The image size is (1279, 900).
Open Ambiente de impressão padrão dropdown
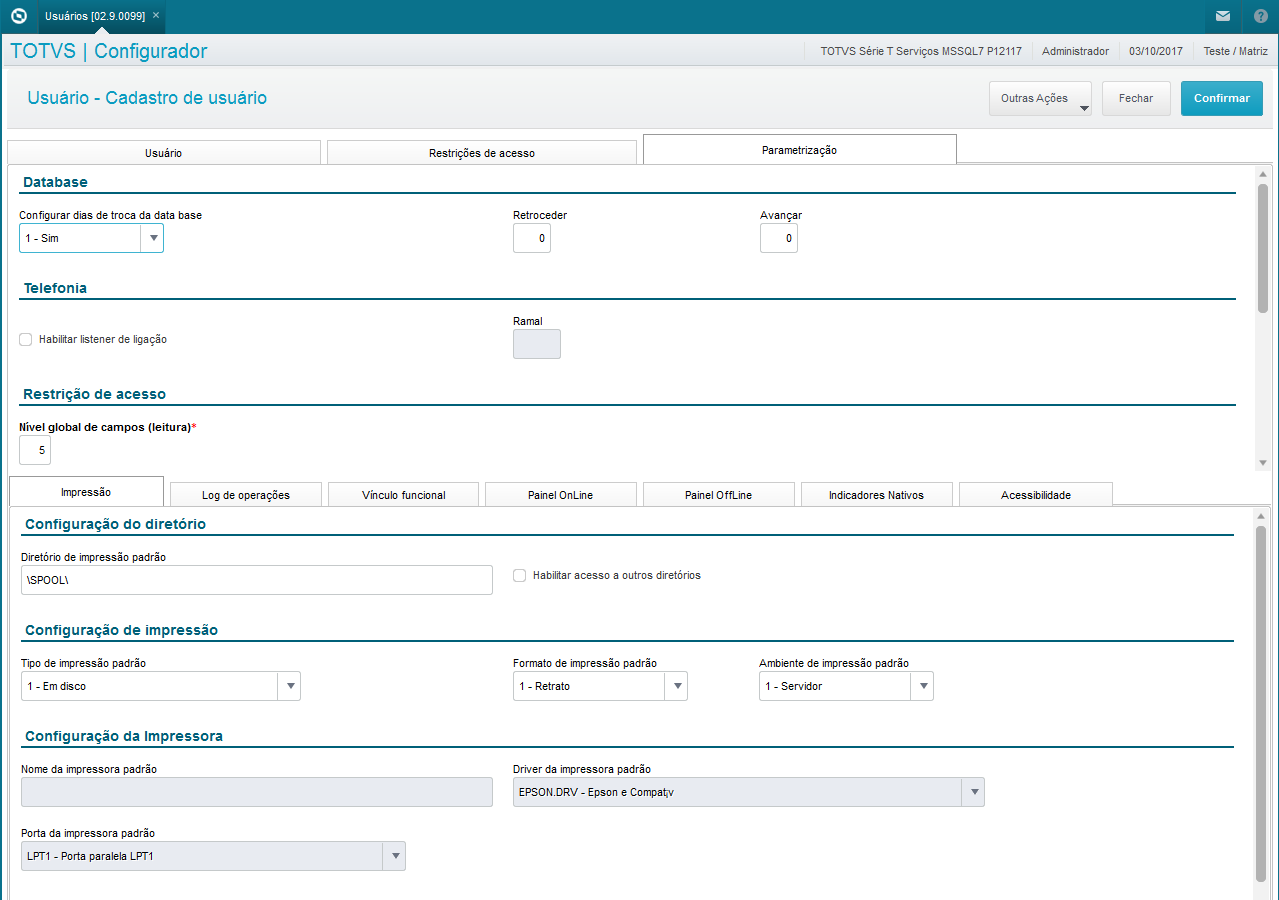click(922, 686)
